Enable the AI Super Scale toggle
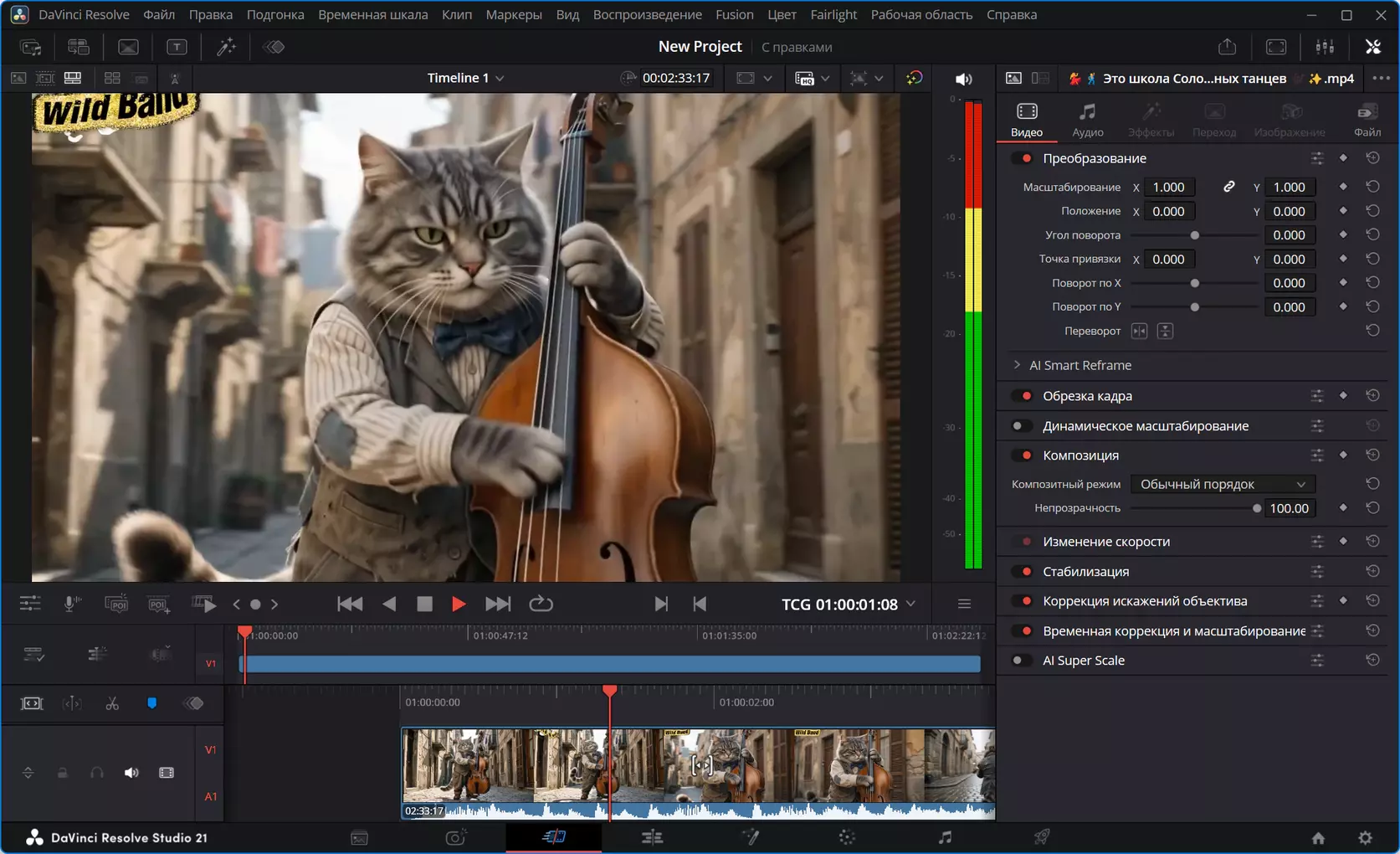This screenshot has width=1400, height=854. point(1022,660)
